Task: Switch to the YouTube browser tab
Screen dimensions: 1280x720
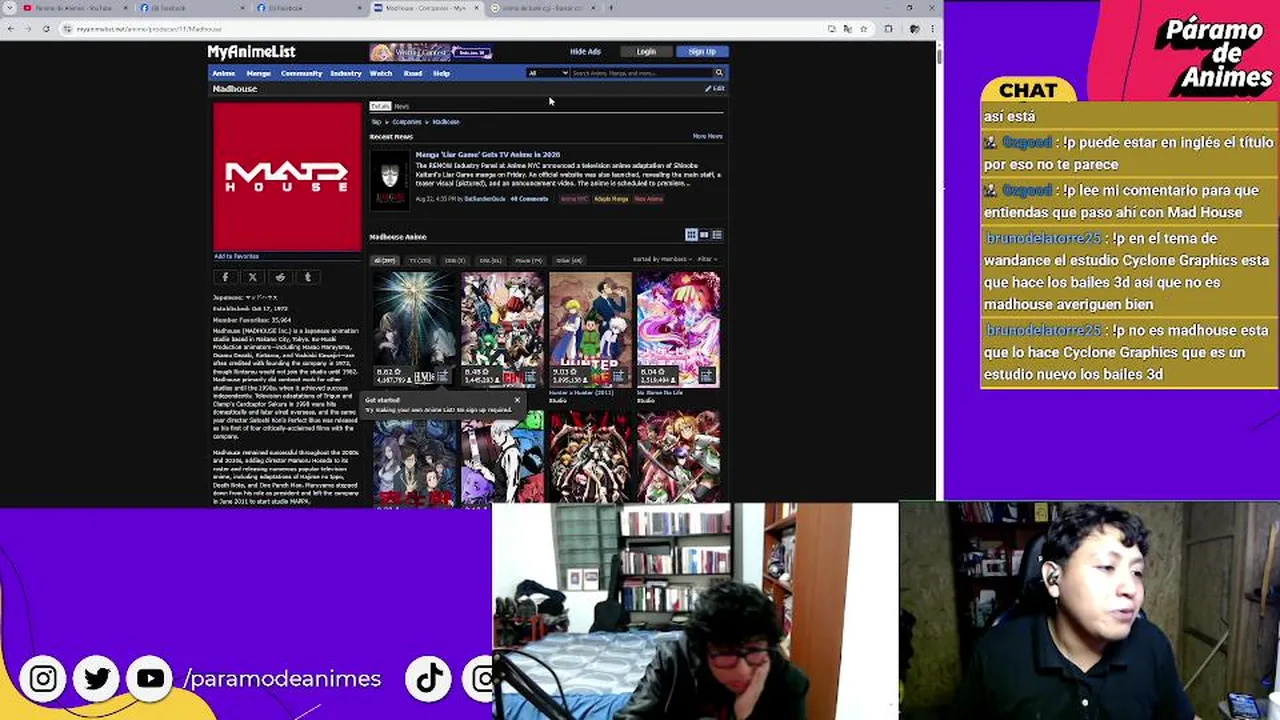Action: click(74, 8)
